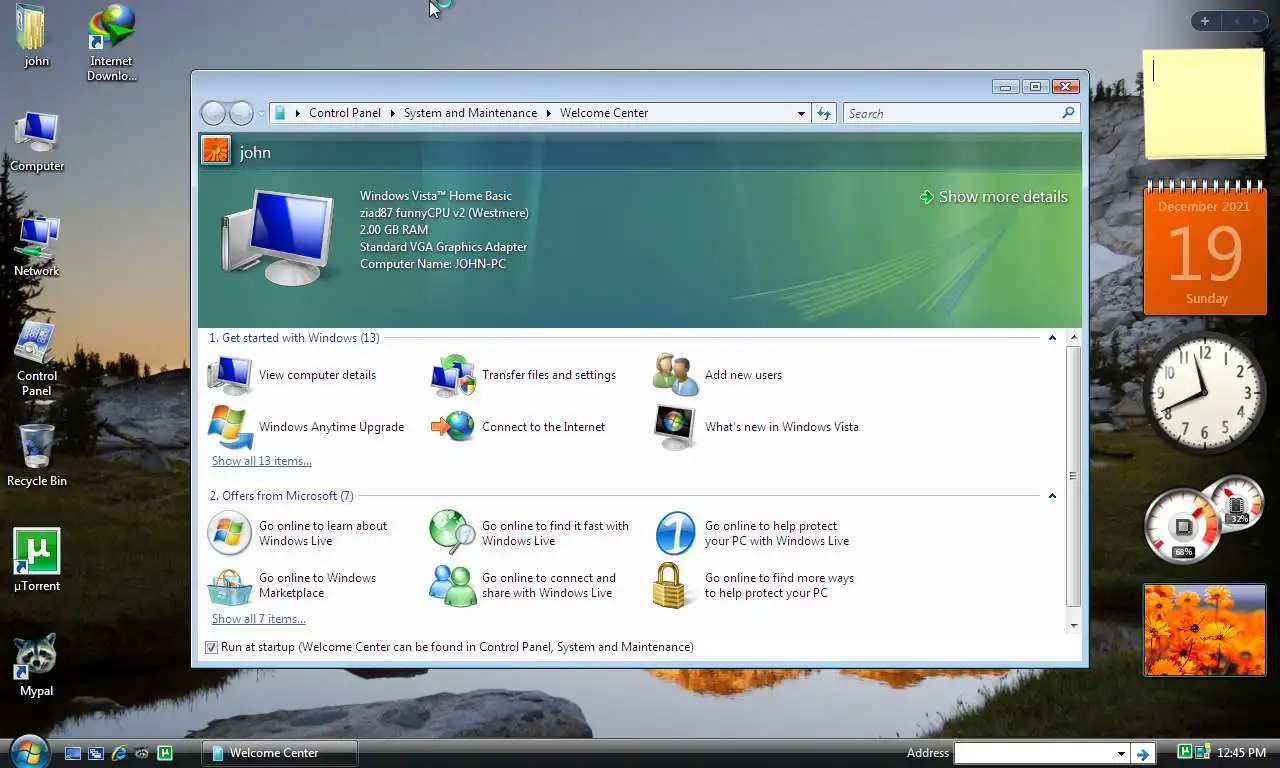This screenshot has height=768, width=1280.
Task: Click the Calendar gadget showing 19
Action: [1205, 248]
